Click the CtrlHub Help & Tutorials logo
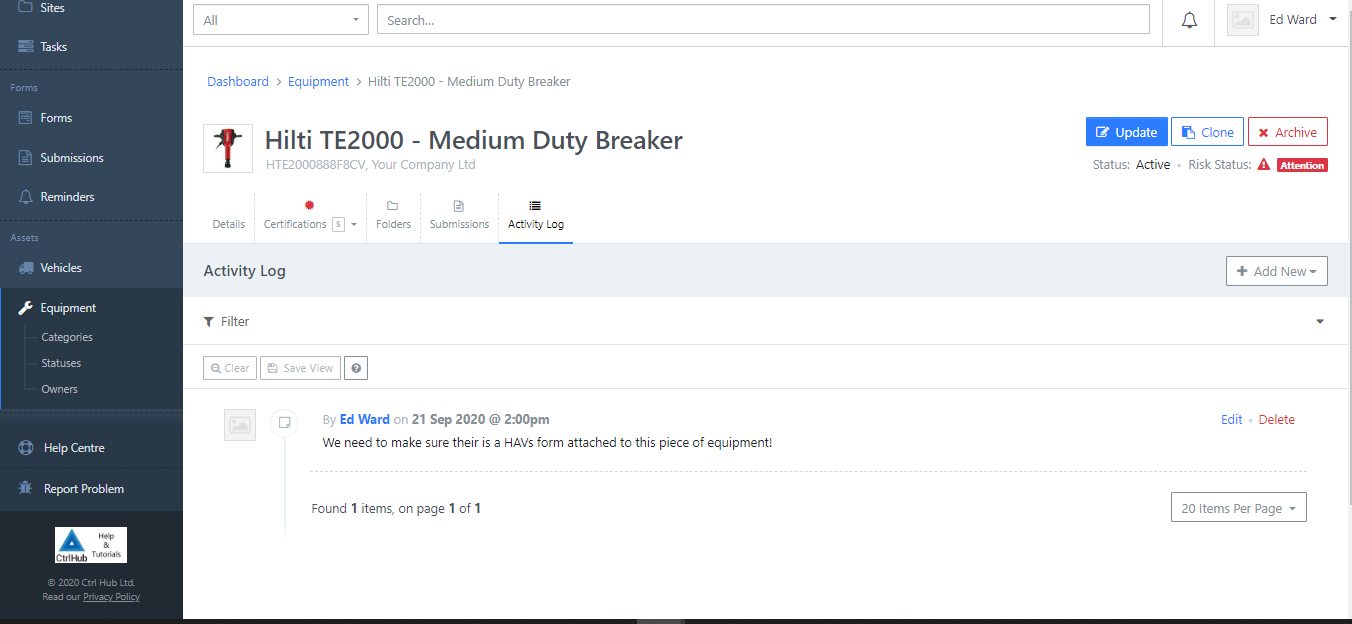 (x=91, y=545)
